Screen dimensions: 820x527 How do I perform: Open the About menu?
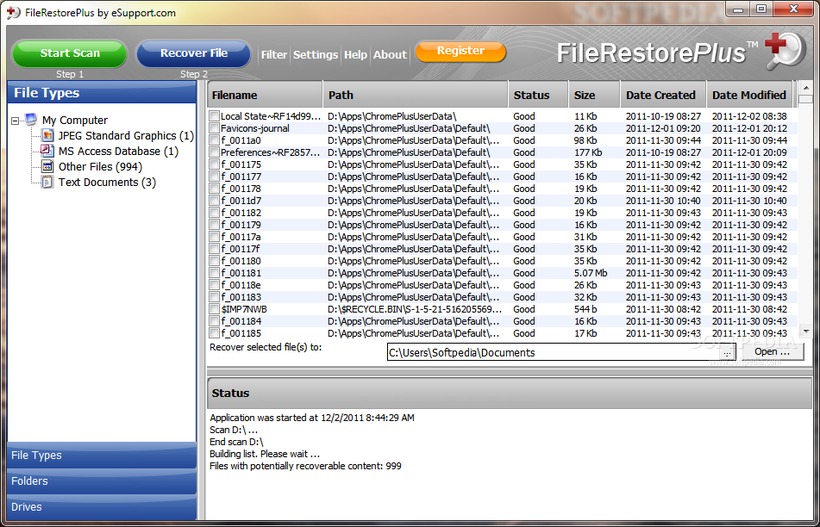[x=390, y=54]
